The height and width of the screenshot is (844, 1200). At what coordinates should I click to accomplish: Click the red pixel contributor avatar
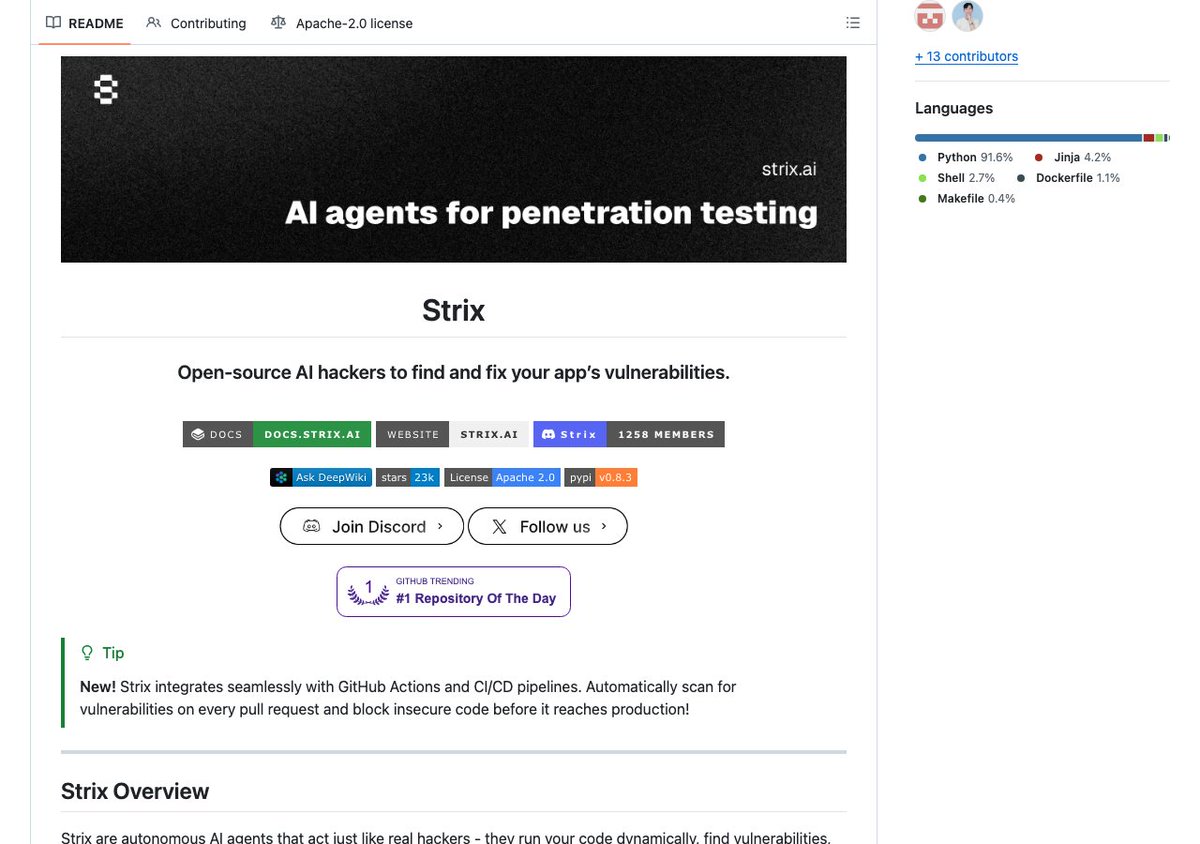pos(931,16)
